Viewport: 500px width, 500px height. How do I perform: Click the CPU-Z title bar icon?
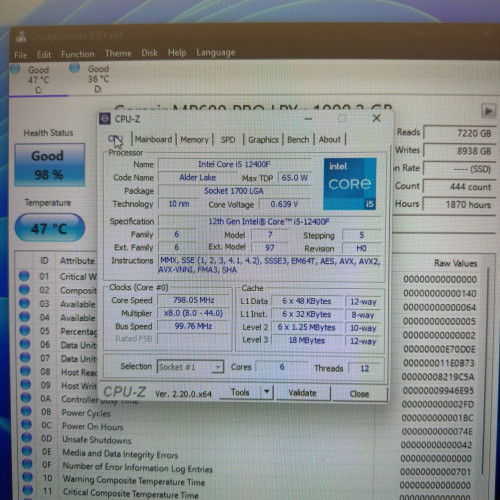105,119
